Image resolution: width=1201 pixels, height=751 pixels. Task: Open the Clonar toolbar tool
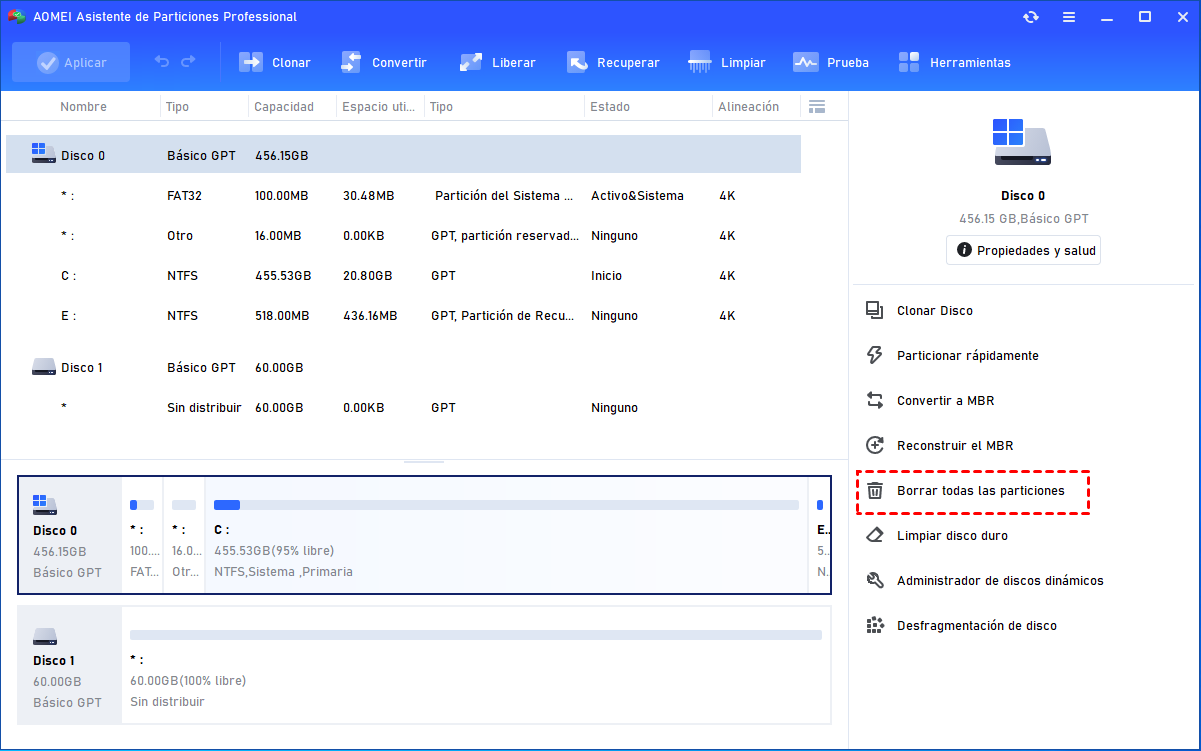[x=275, y=62]
